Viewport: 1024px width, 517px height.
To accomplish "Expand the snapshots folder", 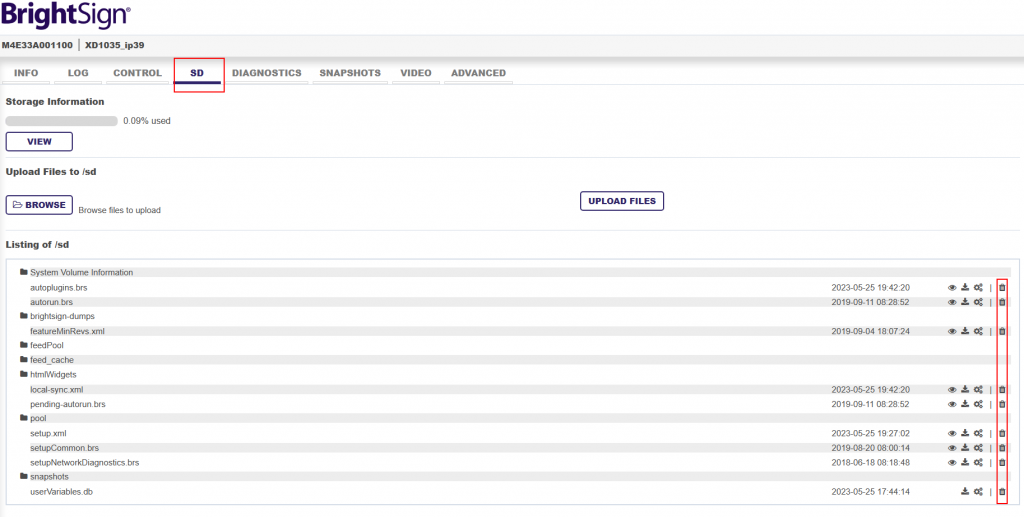I will pos(44,477).
